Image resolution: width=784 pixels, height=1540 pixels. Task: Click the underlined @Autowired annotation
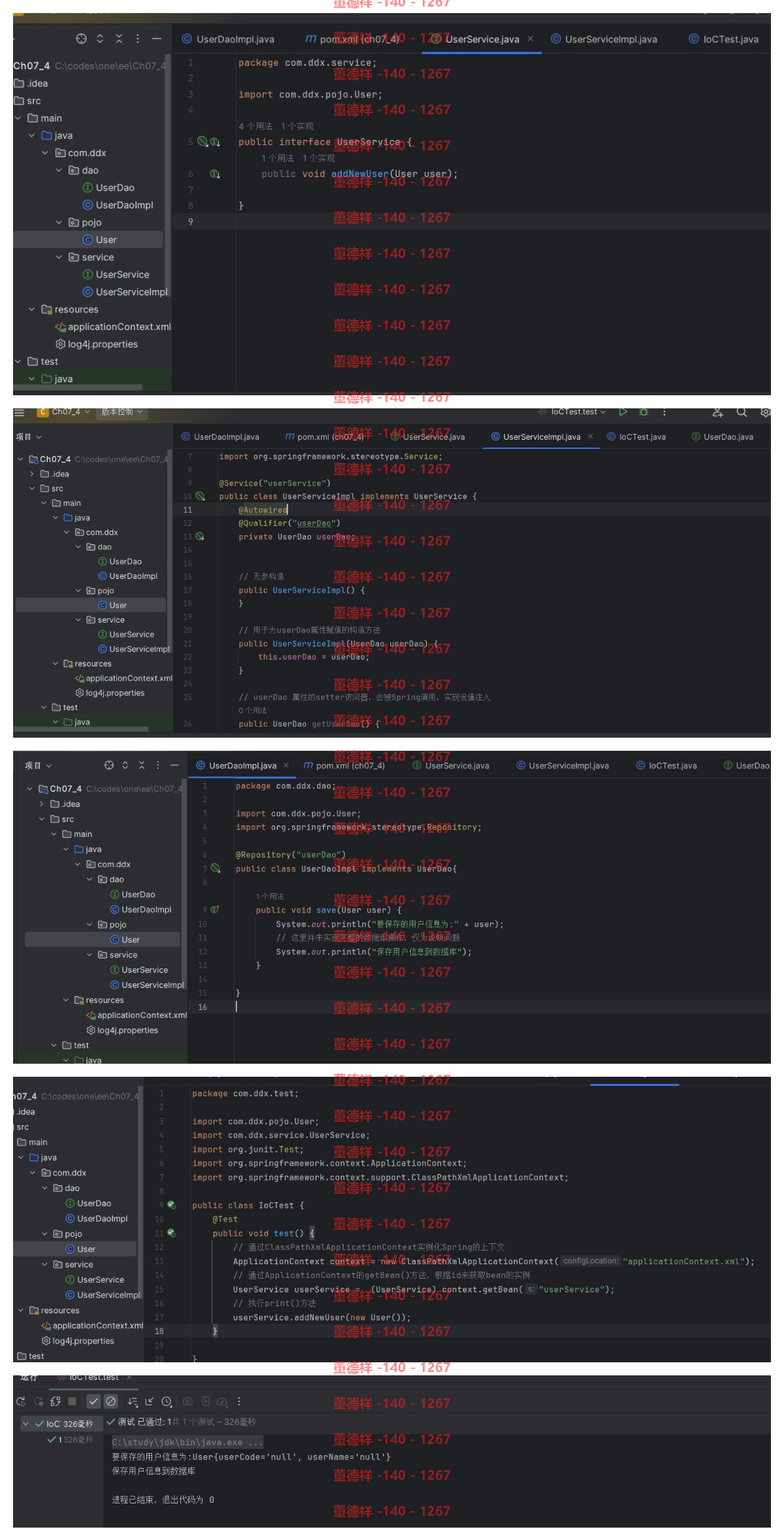263,510
